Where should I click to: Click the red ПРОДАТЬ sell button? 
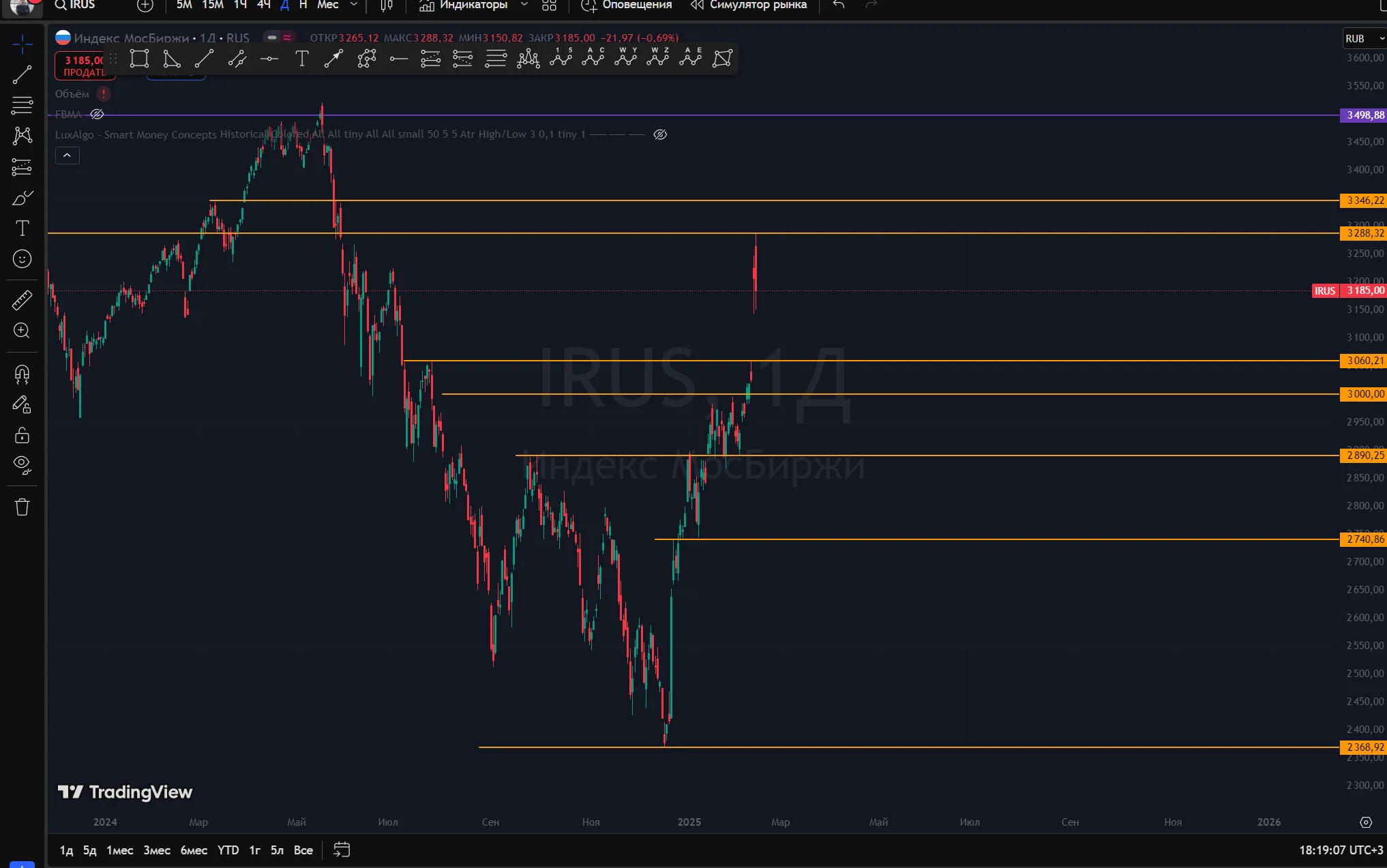[85, 66]
